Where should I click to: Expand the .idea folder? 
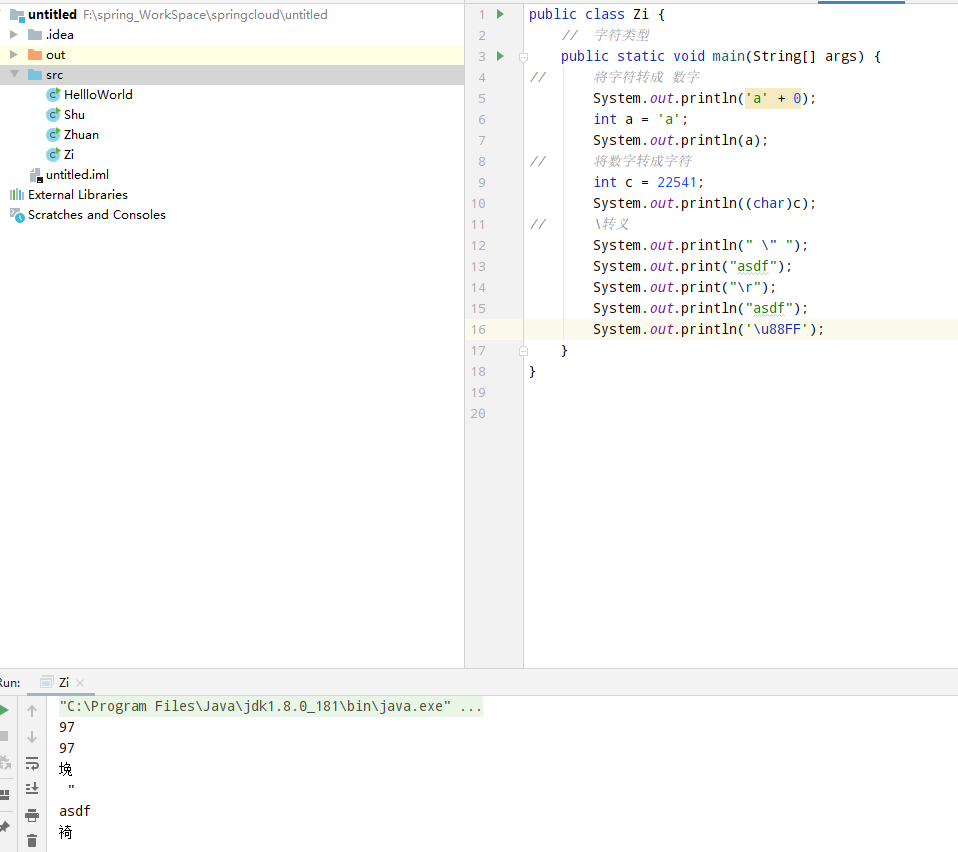pyautogui.click(x=14, y=35)
